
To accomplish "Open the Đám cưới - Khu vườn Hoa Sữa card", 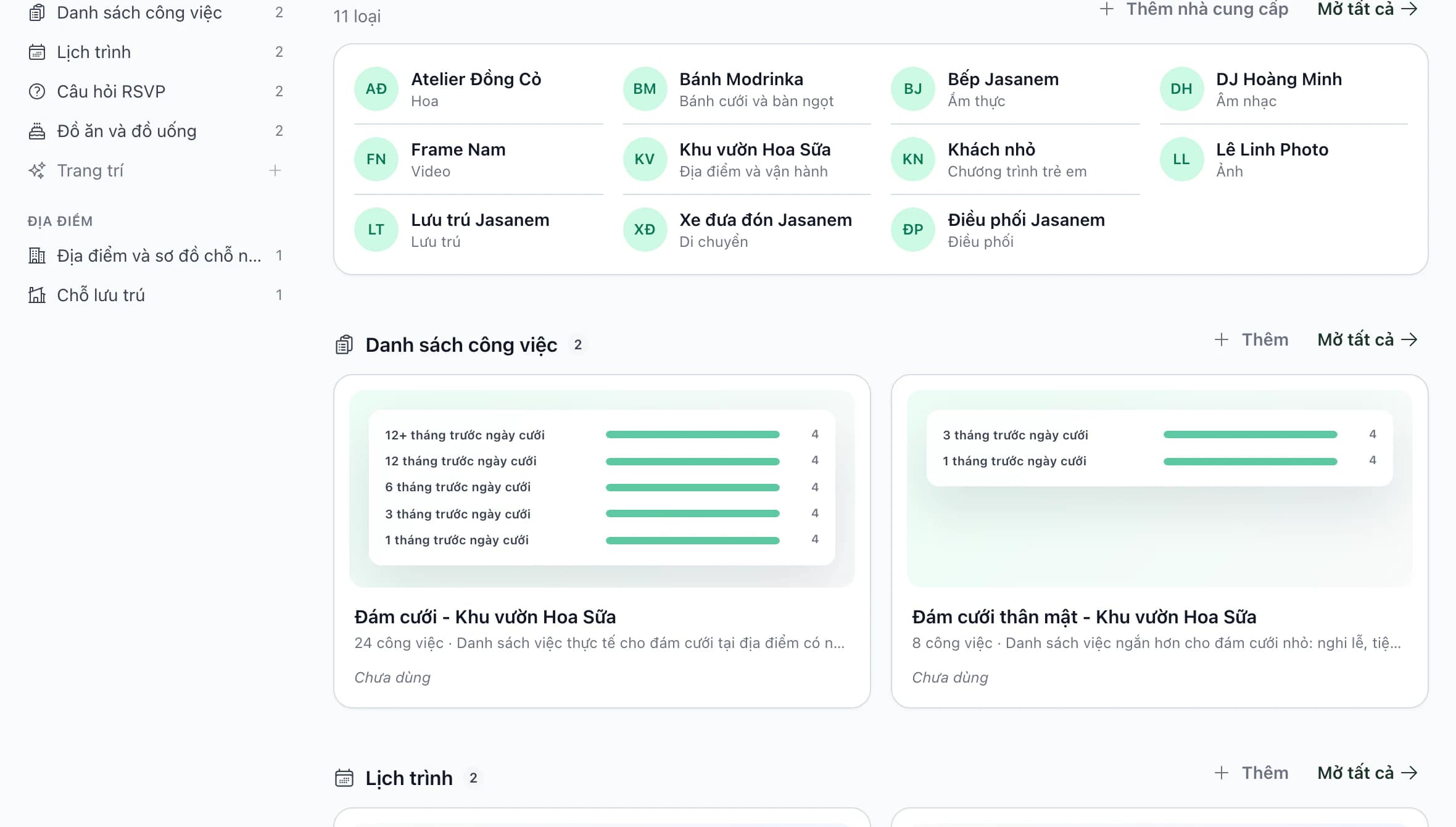I will pos(602,541).
